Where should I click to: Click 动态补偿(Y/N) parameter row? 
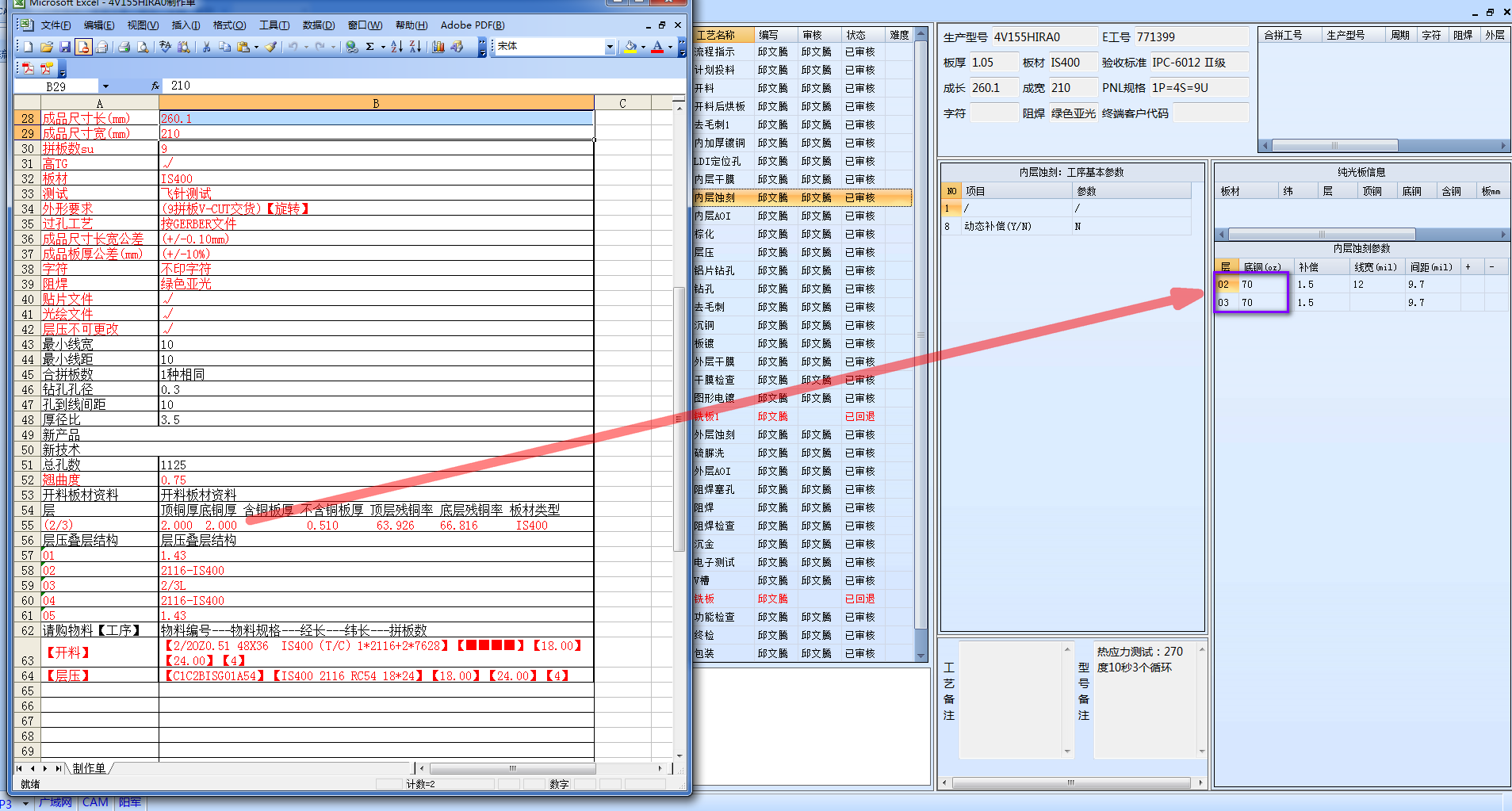pyautogui.click(x=1066, y=227)
